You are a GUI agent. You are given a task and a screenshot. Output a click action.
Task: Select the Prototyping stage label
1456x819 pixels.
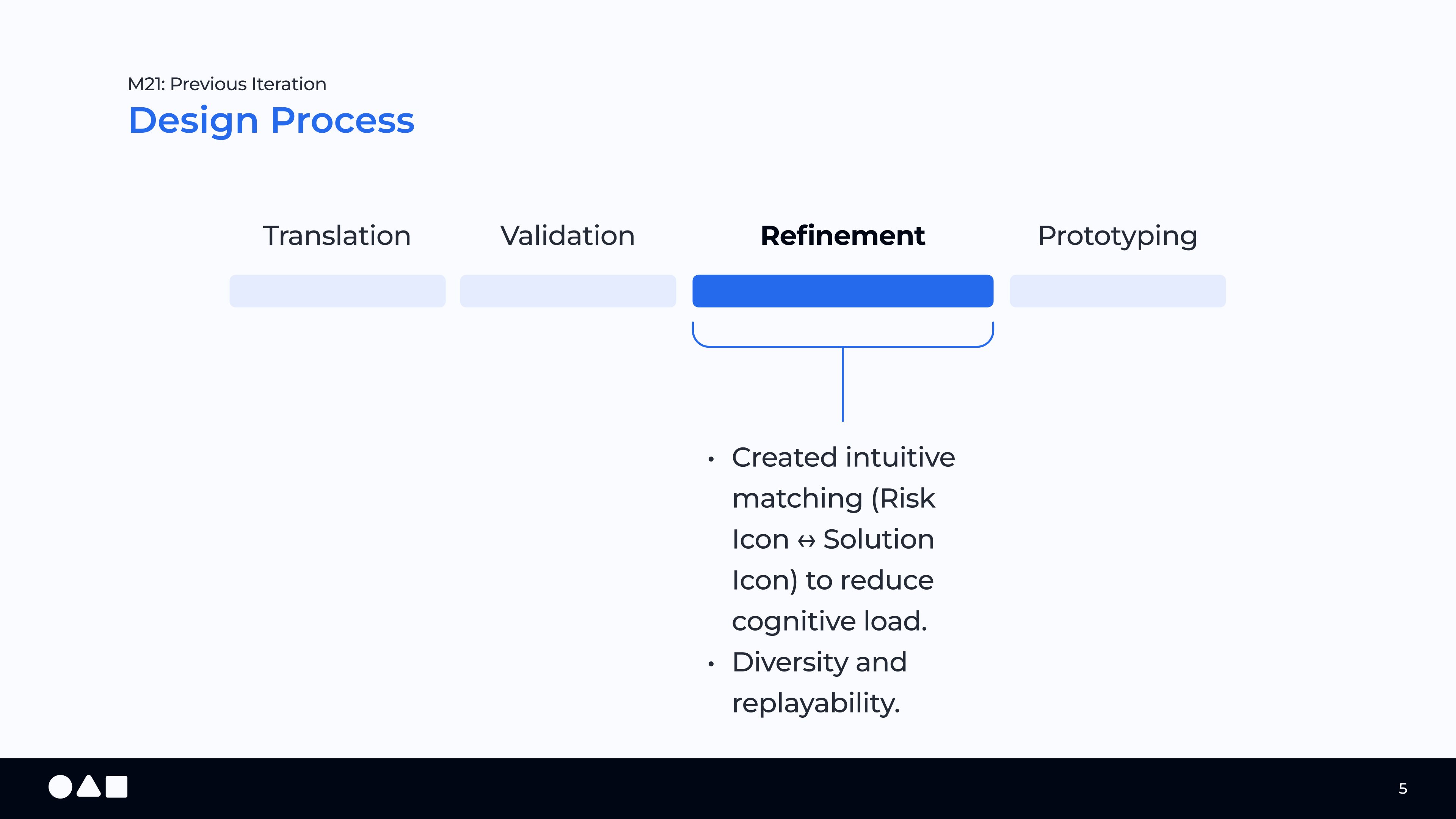1117,236
